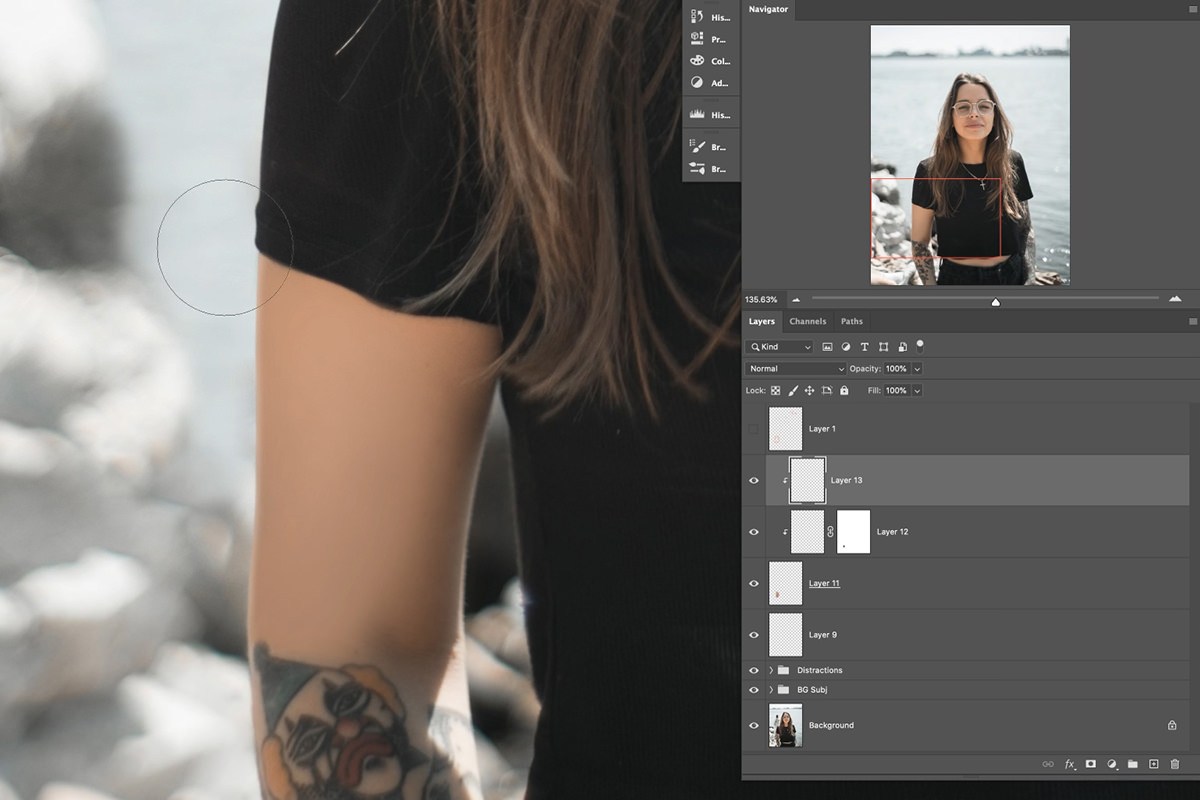This screenshot has height=800, width=1200.
Task: Filter layers by shape layers icon
Action: pos(883,347)
